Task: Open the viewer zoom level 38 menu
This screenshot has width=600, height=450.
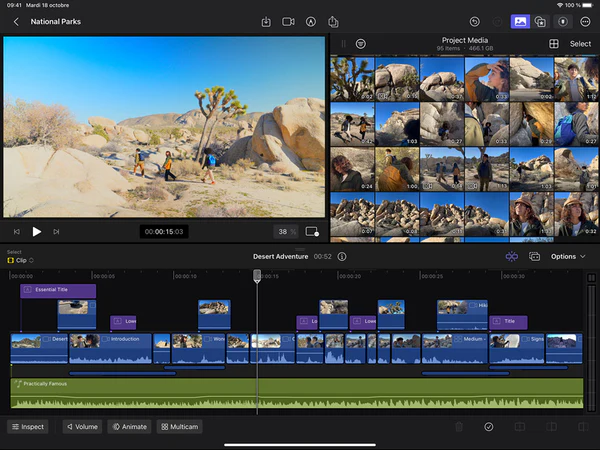Action: [286, 231]
